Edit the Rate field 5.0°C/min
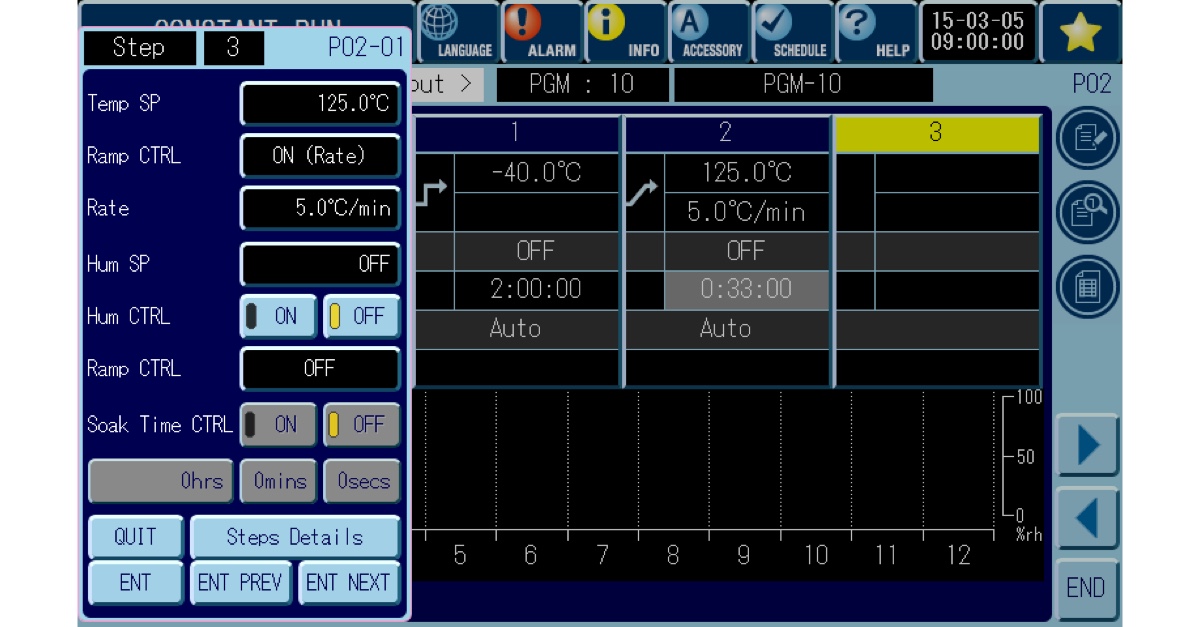 320,208
